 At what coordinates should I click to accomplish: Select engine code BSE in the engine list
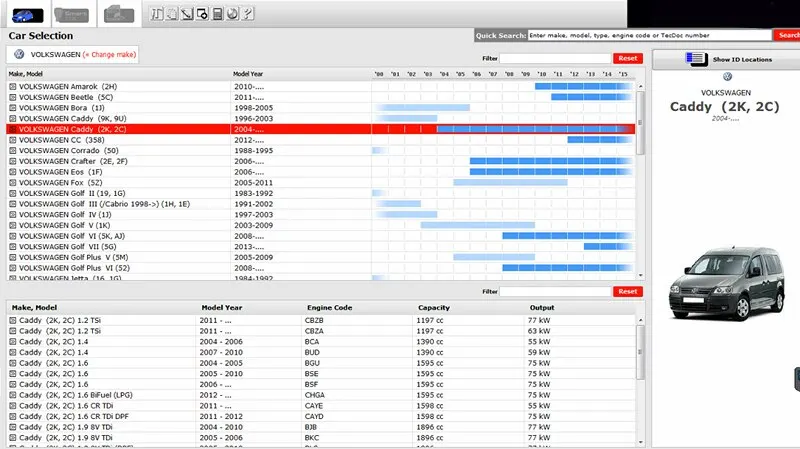click(x=311, y=374)
